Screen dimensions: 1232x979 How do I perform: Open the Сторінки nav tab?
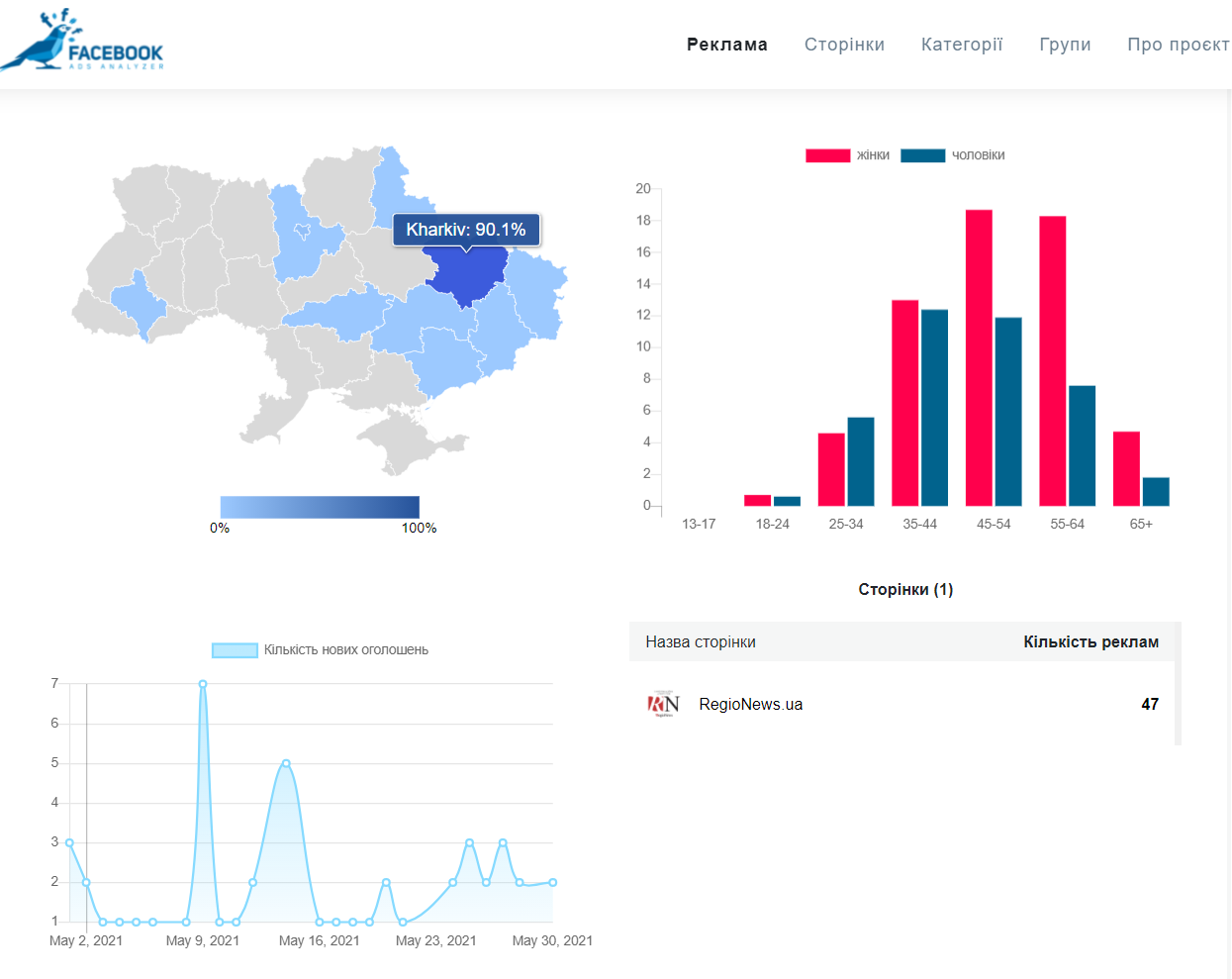[x=844, y=45]
